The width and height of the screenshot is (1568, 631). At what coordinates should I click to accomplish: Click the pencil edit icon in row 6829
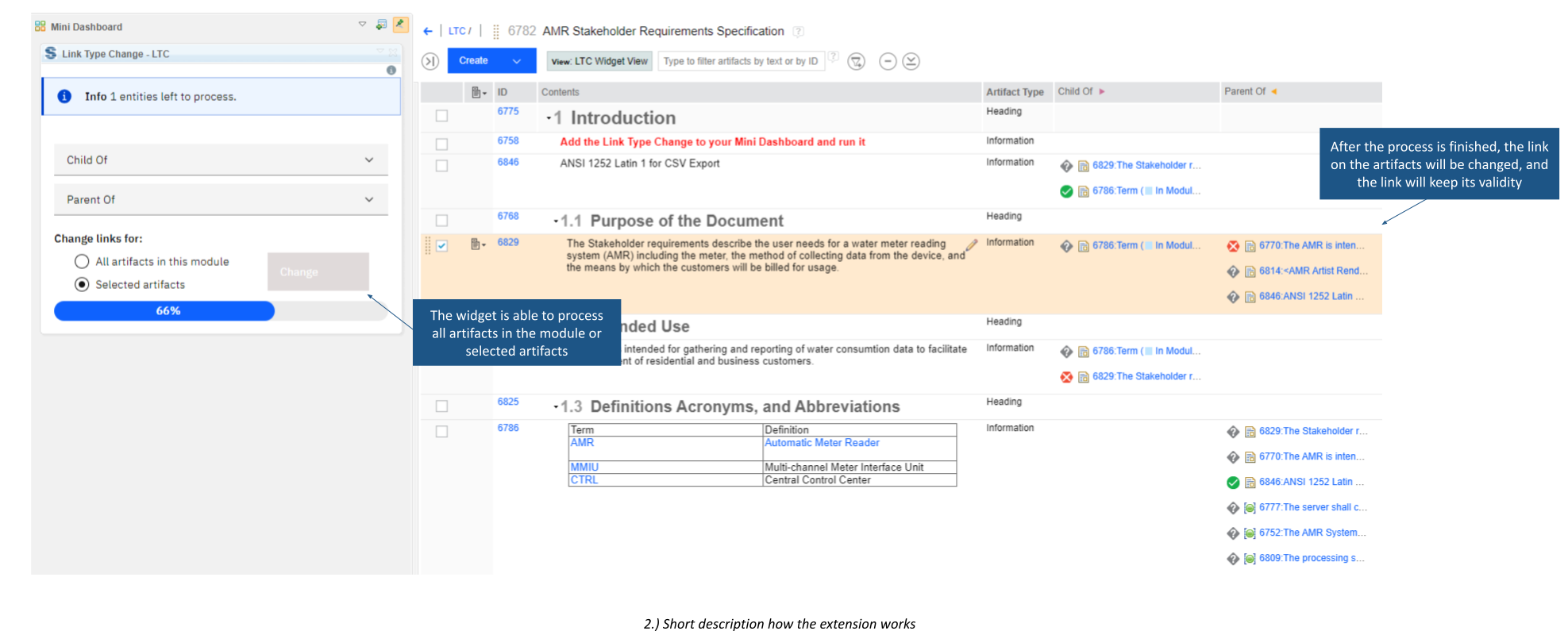point(971,244)
